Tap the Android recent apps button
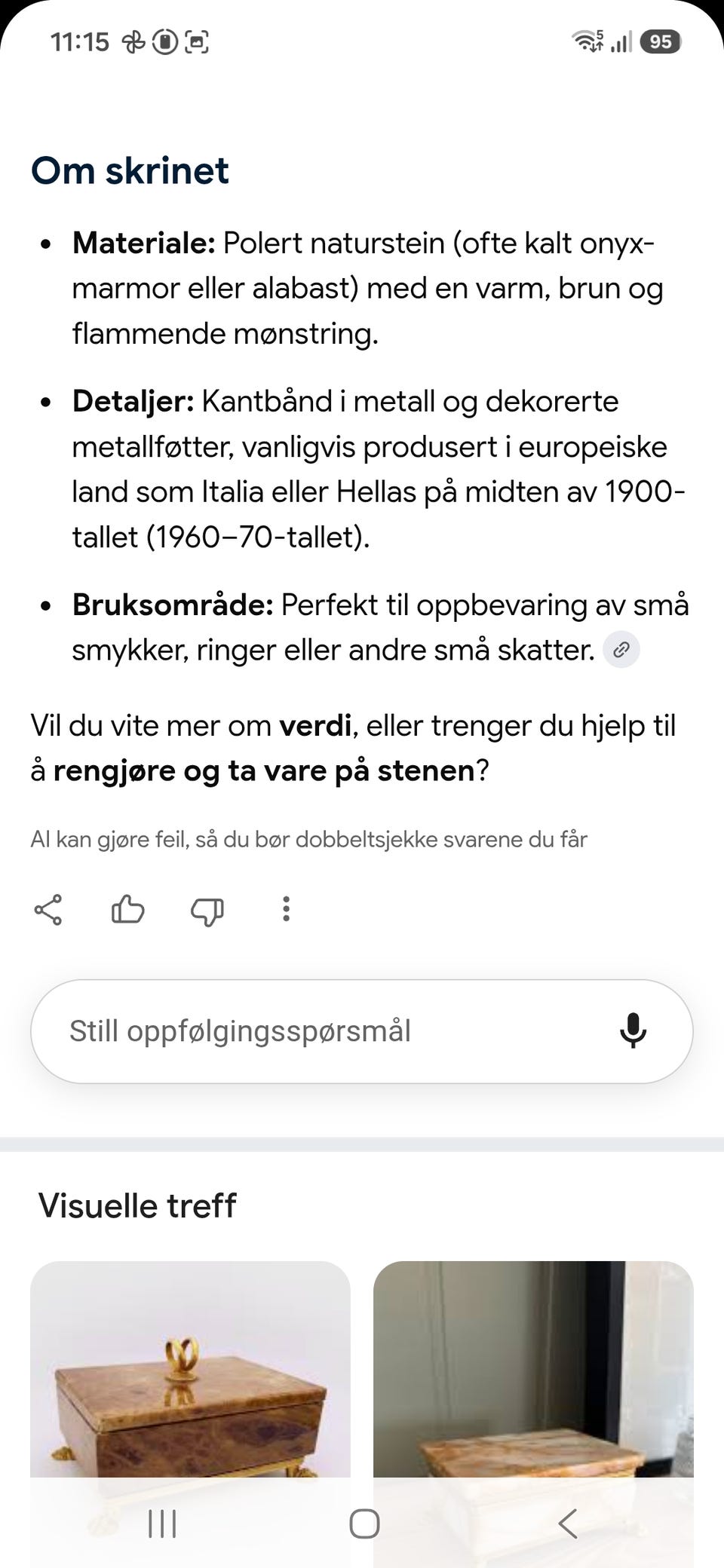Image resolution: width=724 pixels, height=1568 pixels. [x=162, y=1524]
